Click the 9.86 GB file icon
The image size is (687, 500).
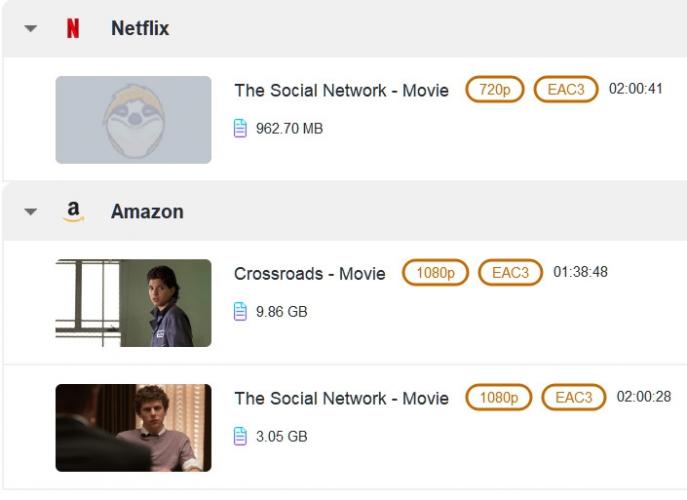[240, 311]
